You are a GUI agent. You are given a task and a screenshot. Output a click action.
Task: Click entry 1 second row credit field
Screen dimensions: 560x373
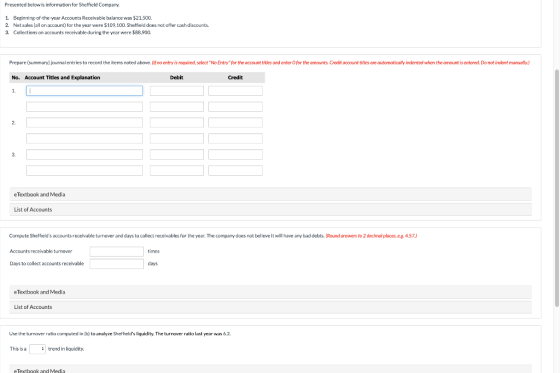pos(235,106)
